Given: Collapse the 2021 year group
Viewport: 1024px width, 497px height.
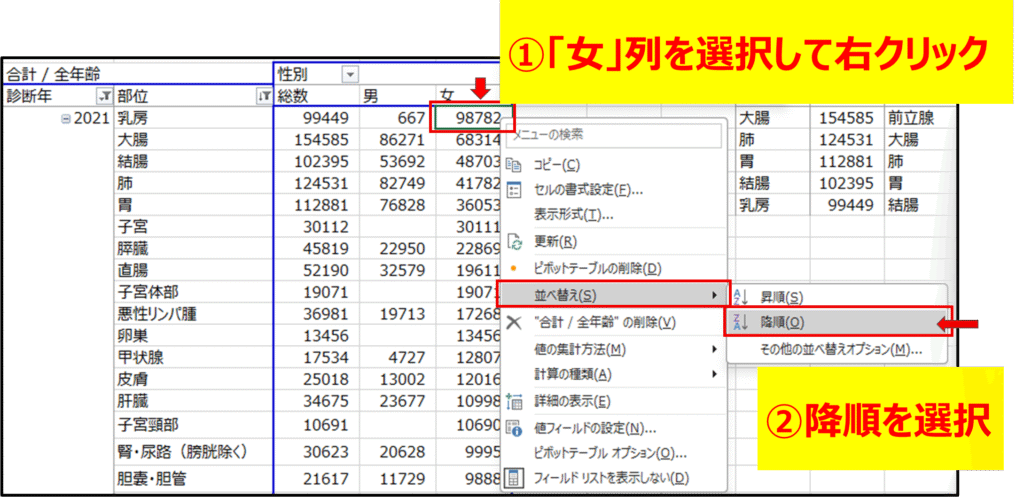Looking at the screenshot, I should pyautogui.click(x=66, y=119).
